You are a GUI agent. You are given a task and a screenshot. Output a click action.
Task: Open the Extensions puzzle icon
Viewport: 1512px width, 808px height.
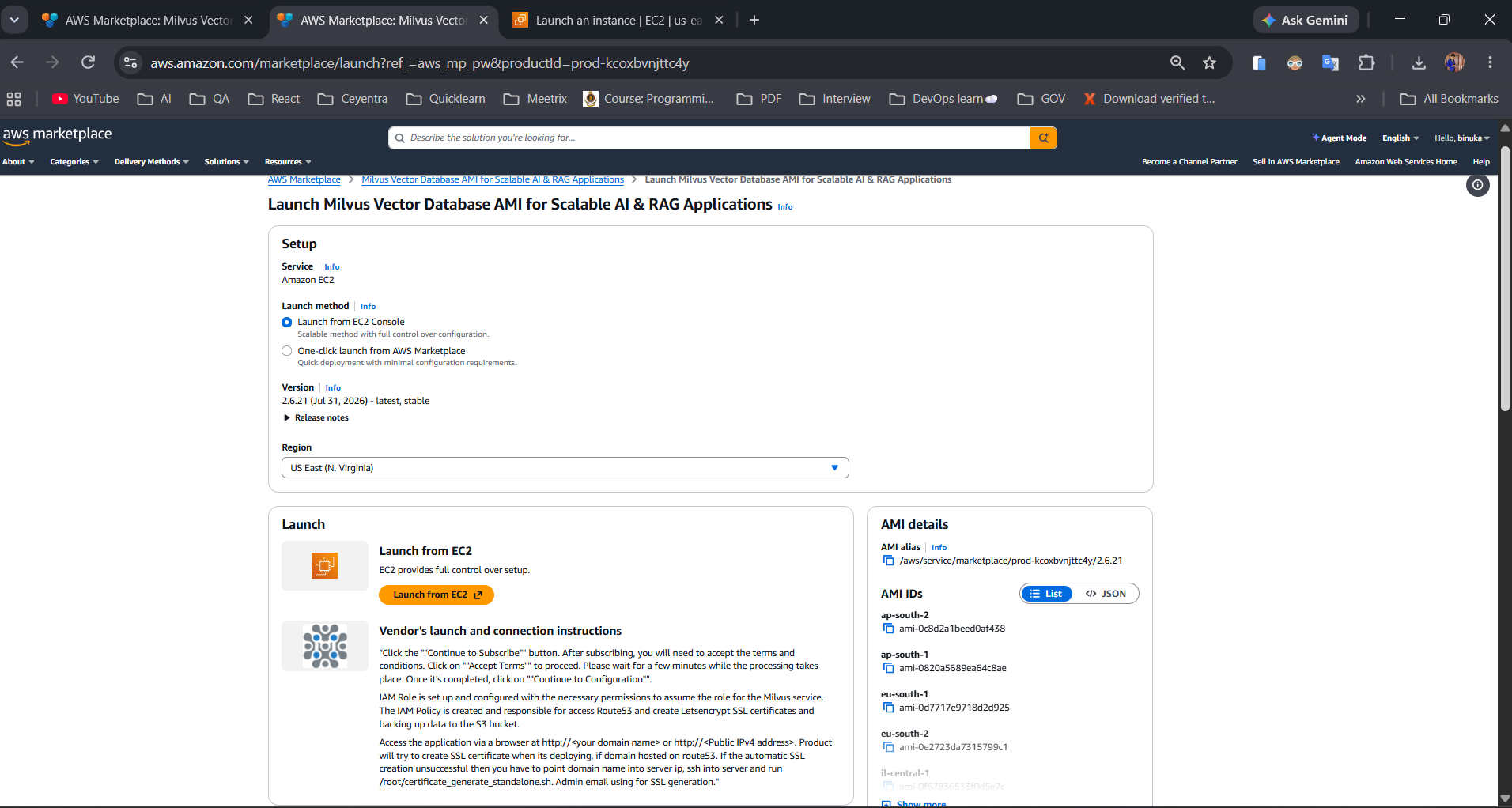pos(1366,62)
